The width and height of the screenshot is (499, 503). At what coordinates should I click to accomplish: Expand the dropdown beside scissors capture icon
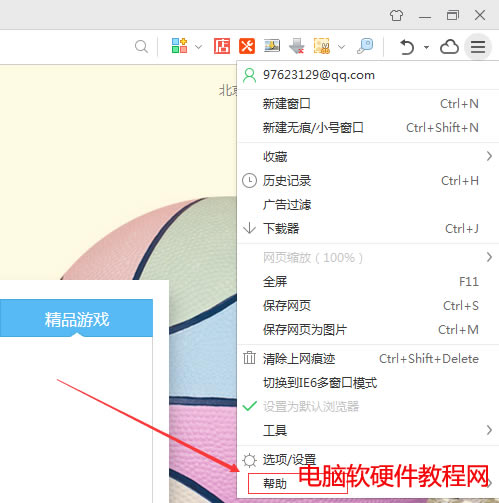click(342, 47)
